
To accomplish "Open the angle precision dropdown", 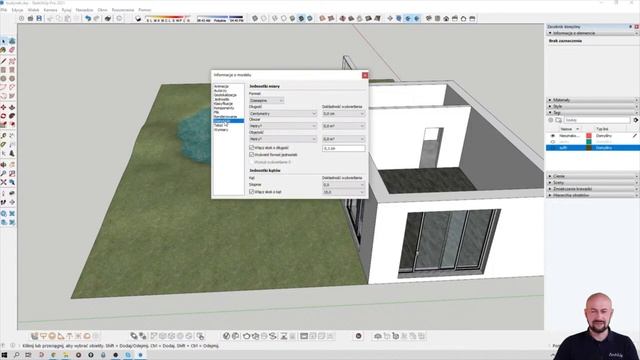I will [344, 184].
